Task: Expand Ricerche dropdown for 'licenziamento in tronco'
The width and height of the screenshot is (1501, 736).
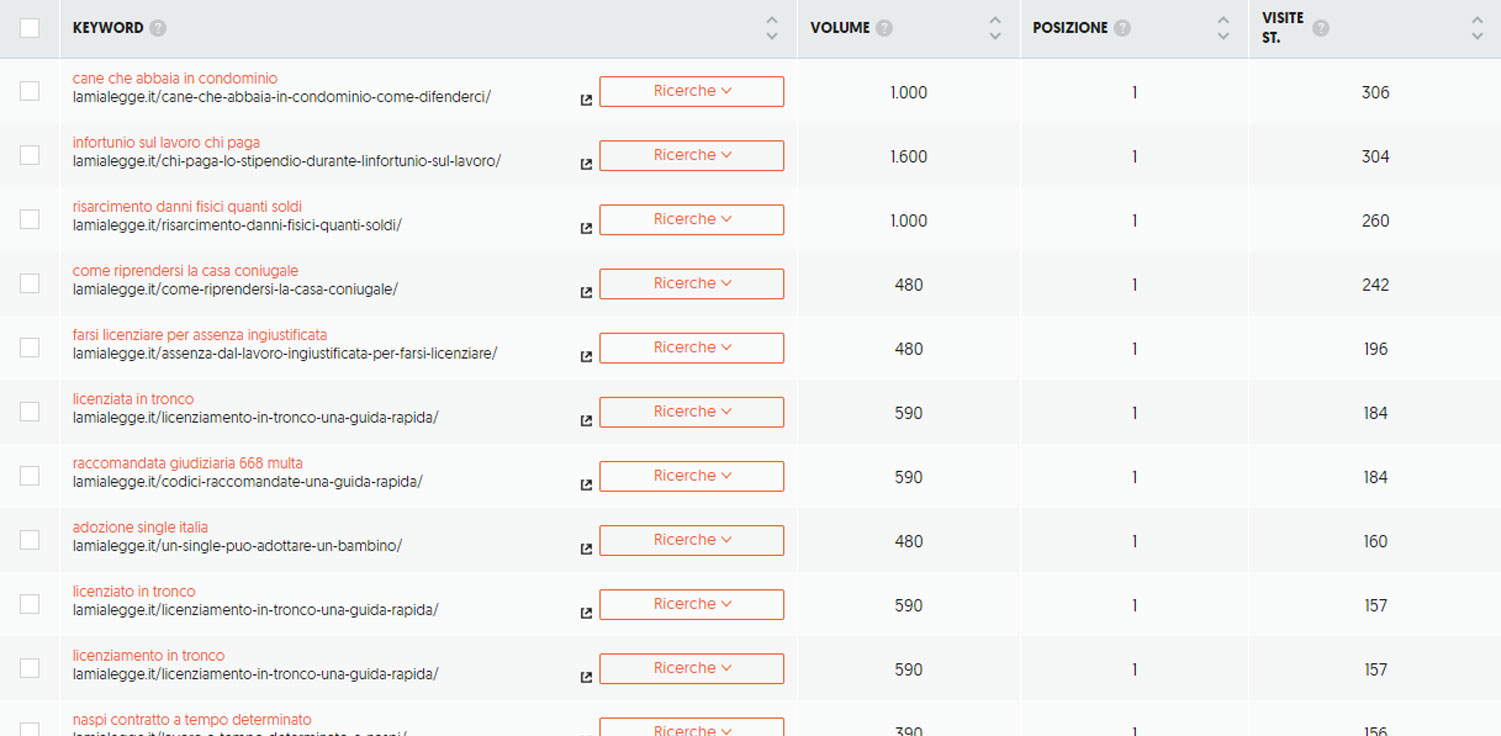Action: [x=691, y=669]
